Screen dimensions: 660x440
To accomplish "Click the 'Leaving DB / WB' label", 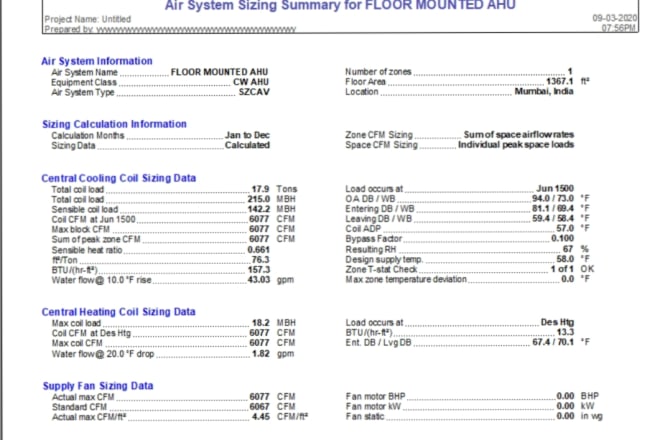I will (x=378, y=219).
